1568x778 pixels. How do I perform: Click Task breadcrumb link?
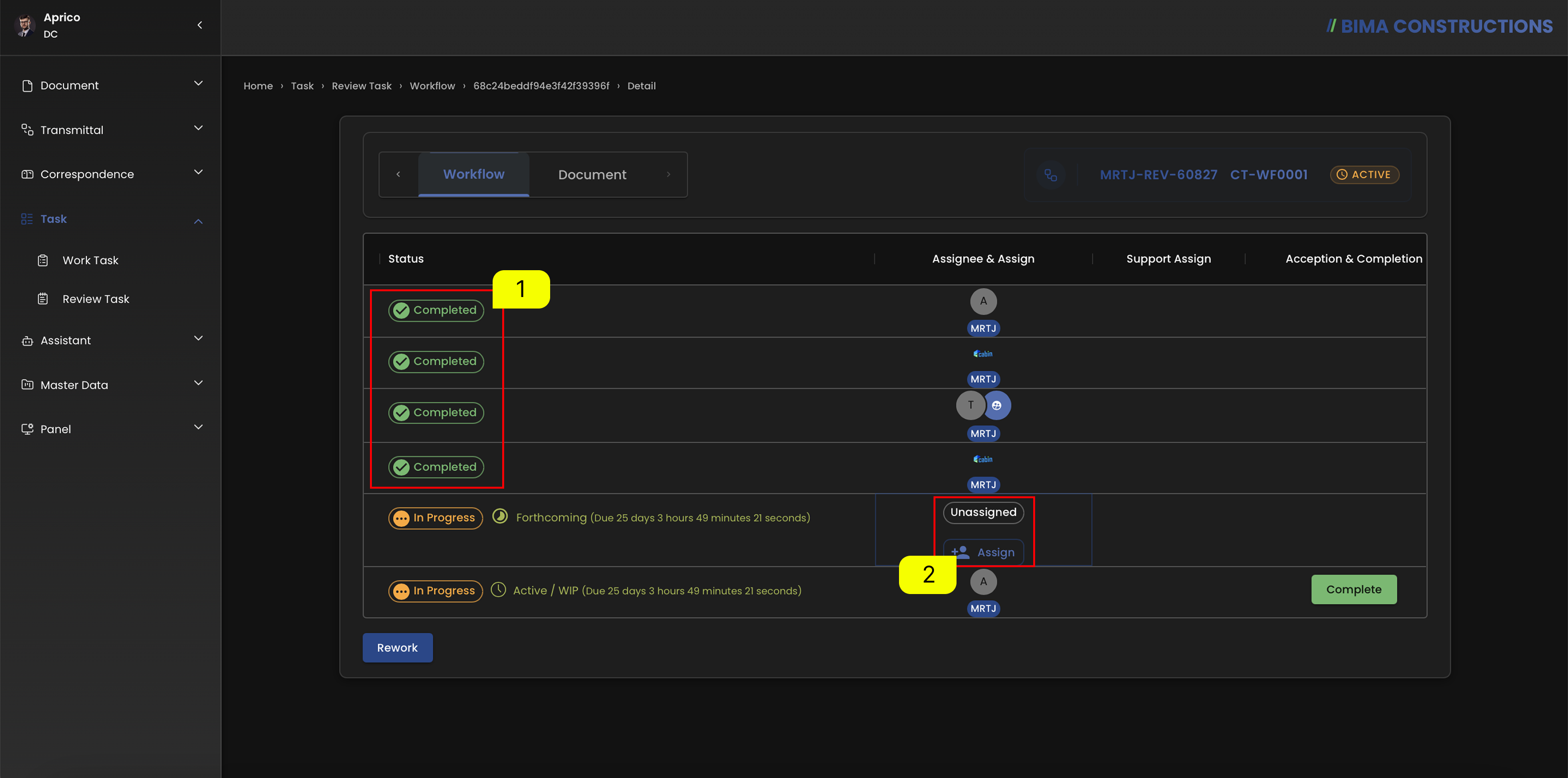(x=302, y=86)
